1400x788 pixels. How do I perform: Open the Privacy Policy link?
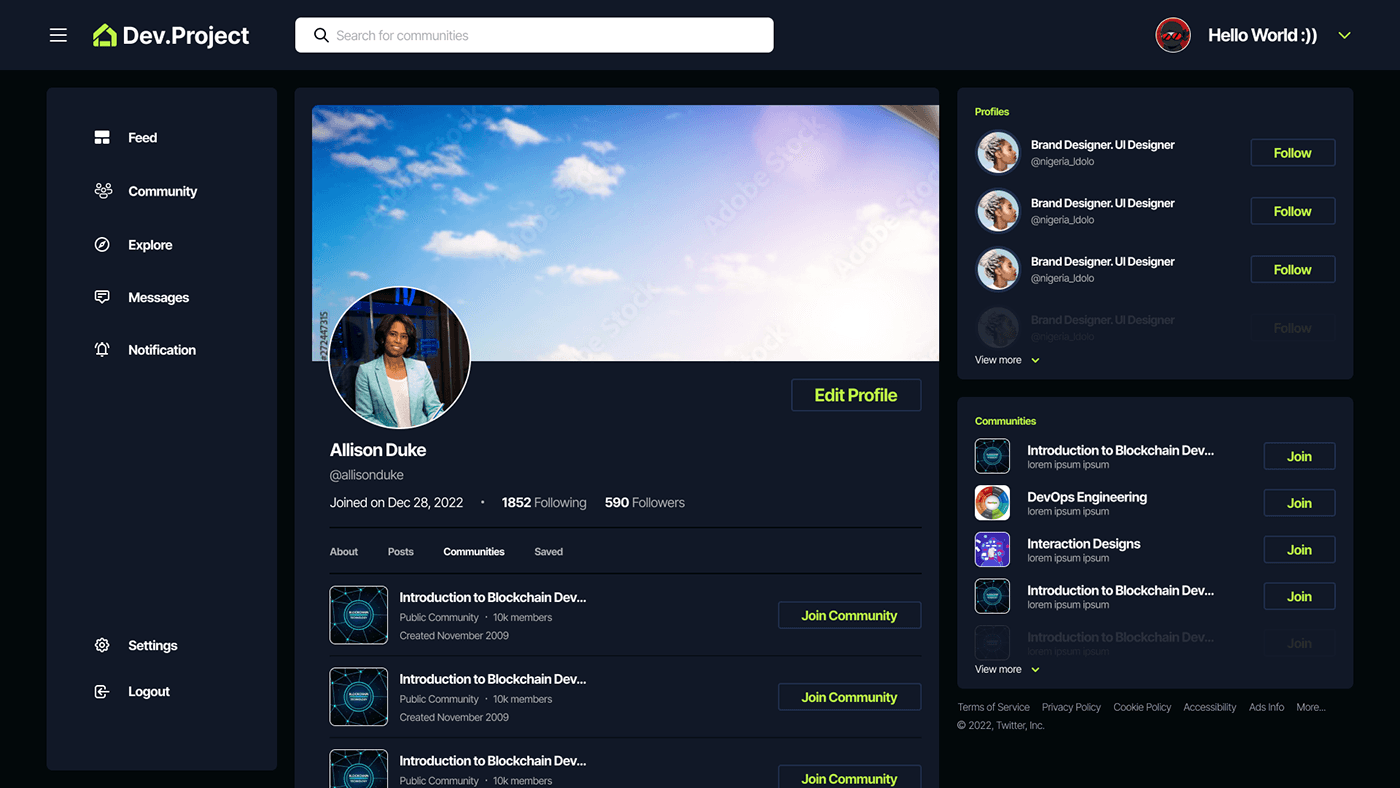click(1071, 707)
